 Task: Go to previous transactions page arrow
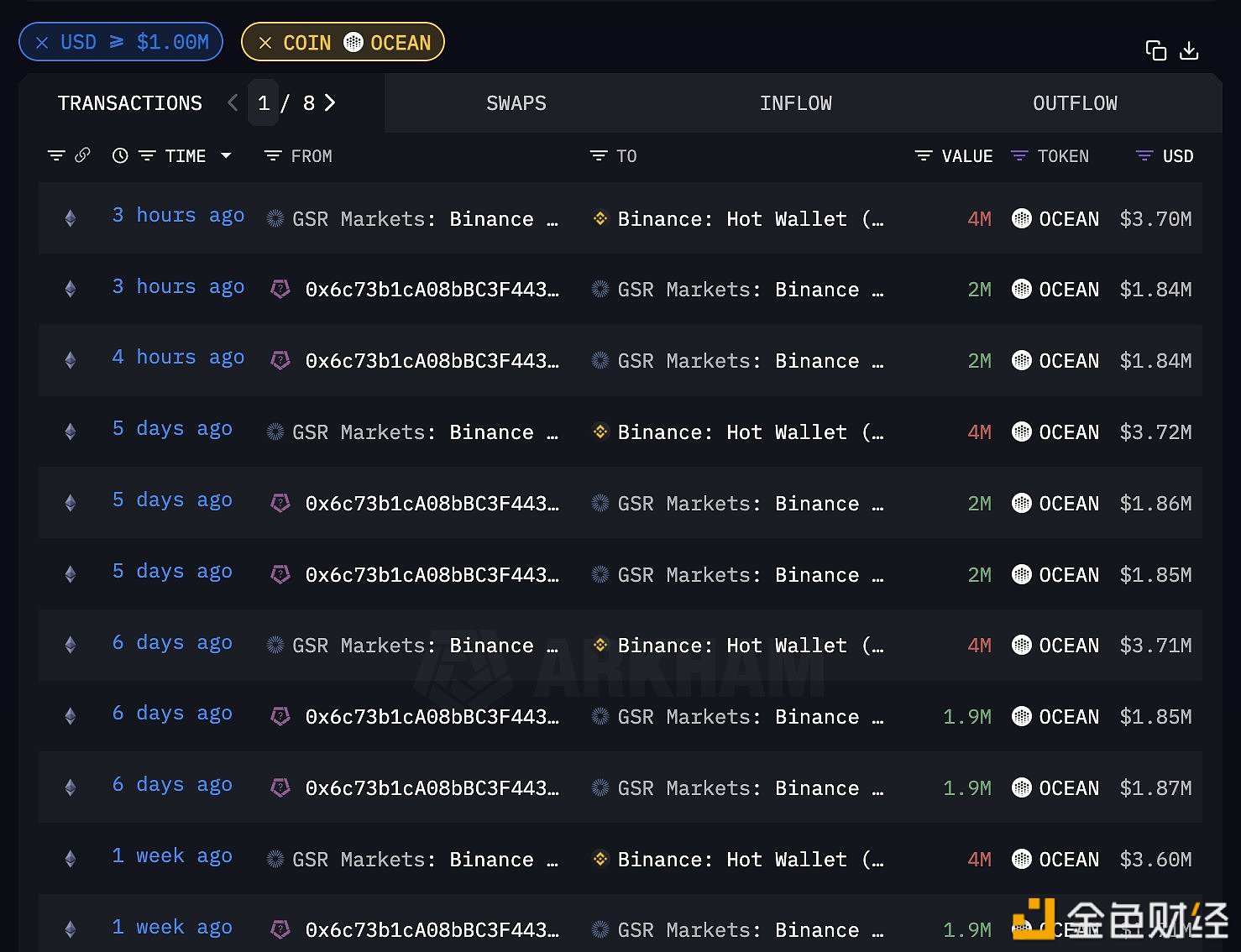(x=233, y=102)
